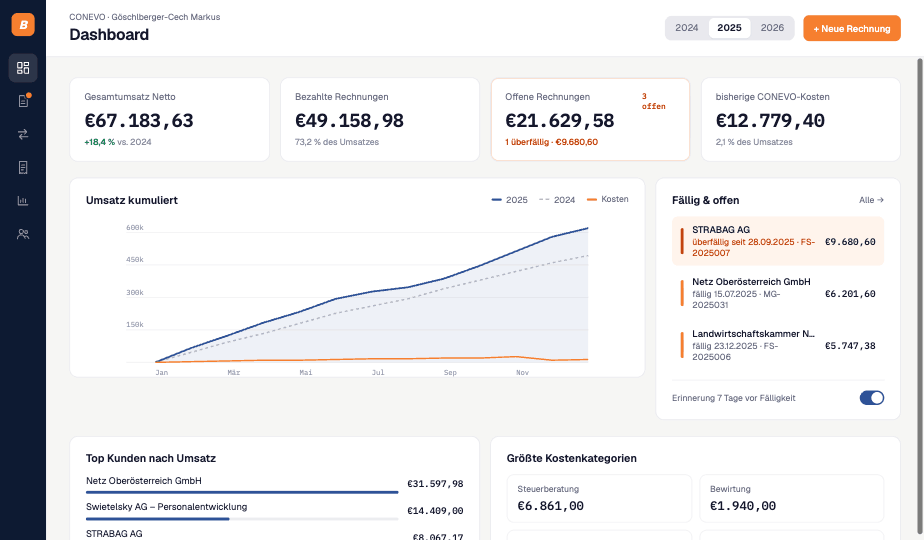
Task: Click the €31.597,98 customer revenue value
Action: pos(435,484)
